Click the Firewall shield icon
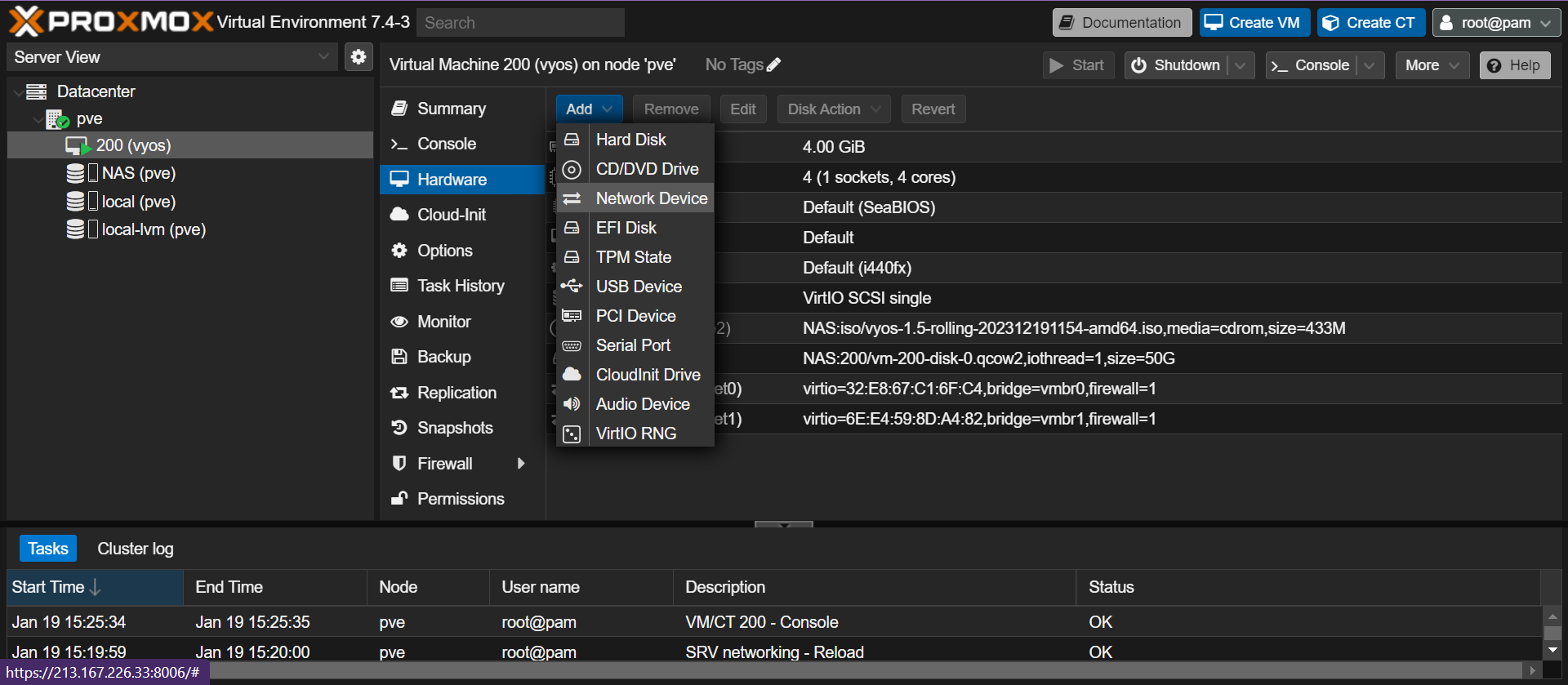 tap(399, 463)
